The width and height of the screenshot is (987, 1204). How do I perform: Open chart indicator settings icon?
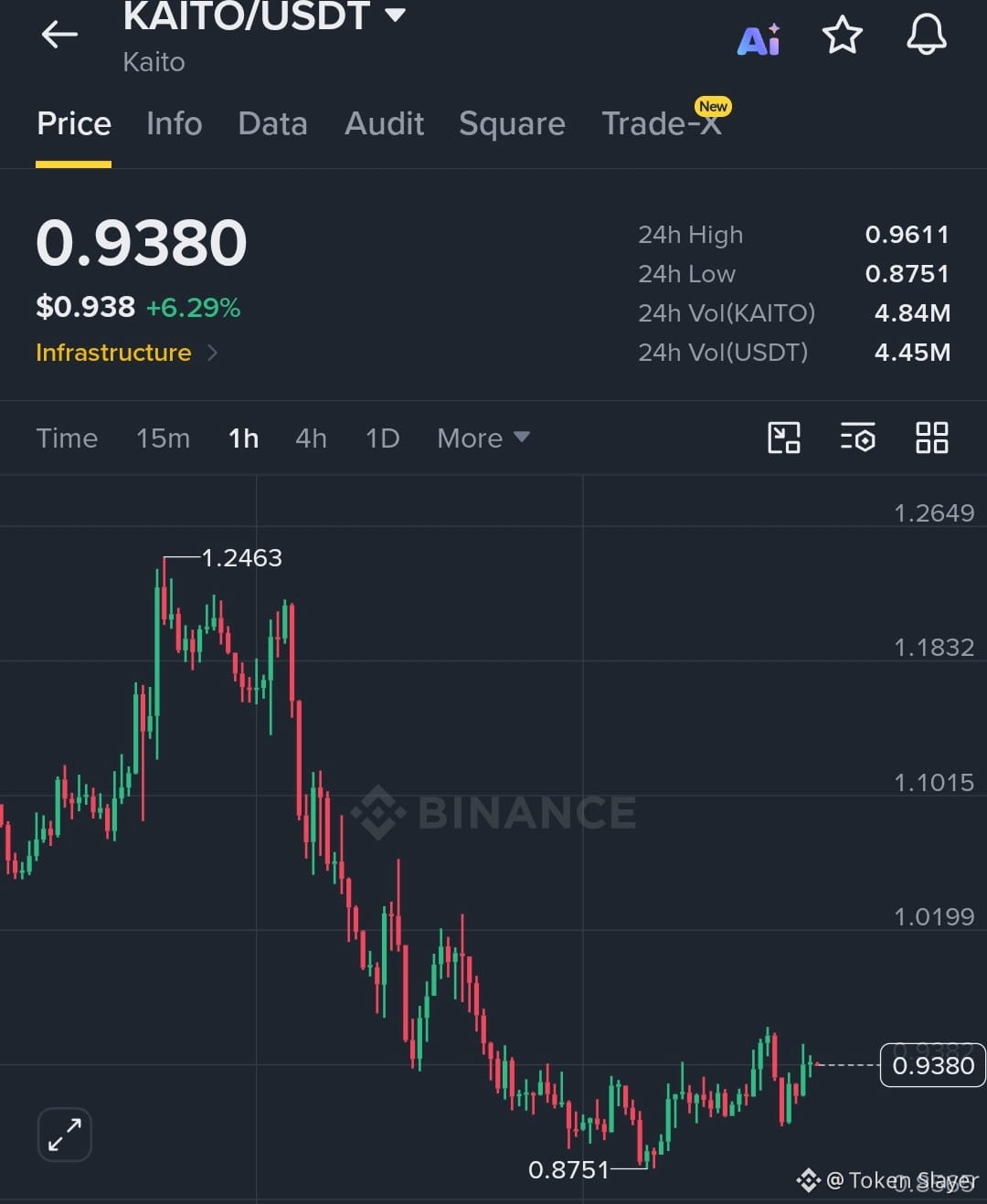coord(857,438)
